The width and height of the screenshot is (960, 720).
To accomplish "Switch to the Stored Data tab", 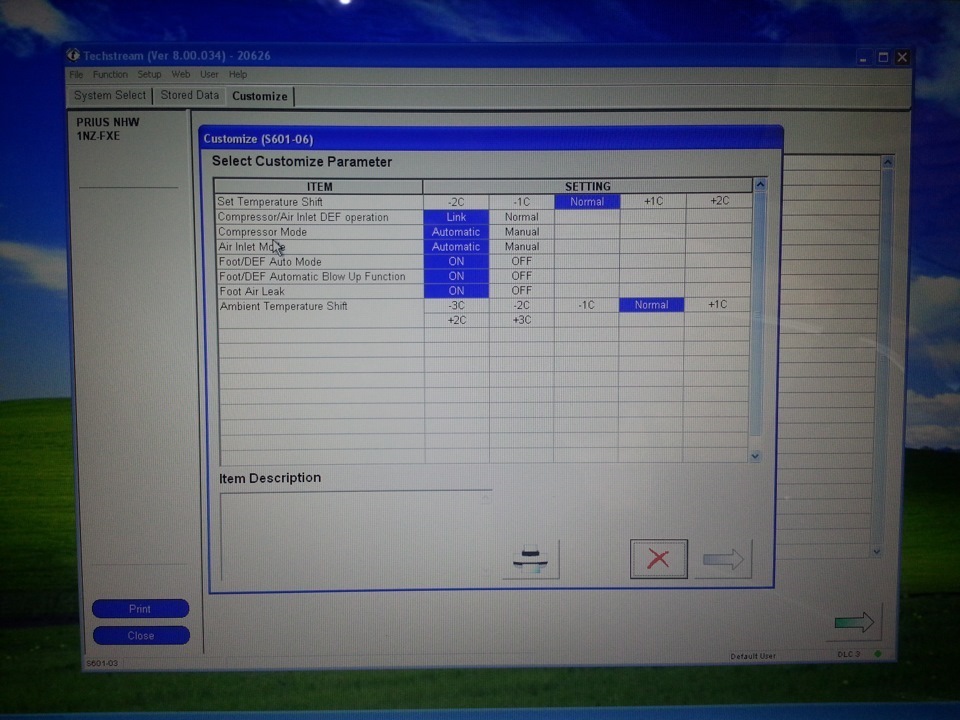I will [x=189, y=96].
